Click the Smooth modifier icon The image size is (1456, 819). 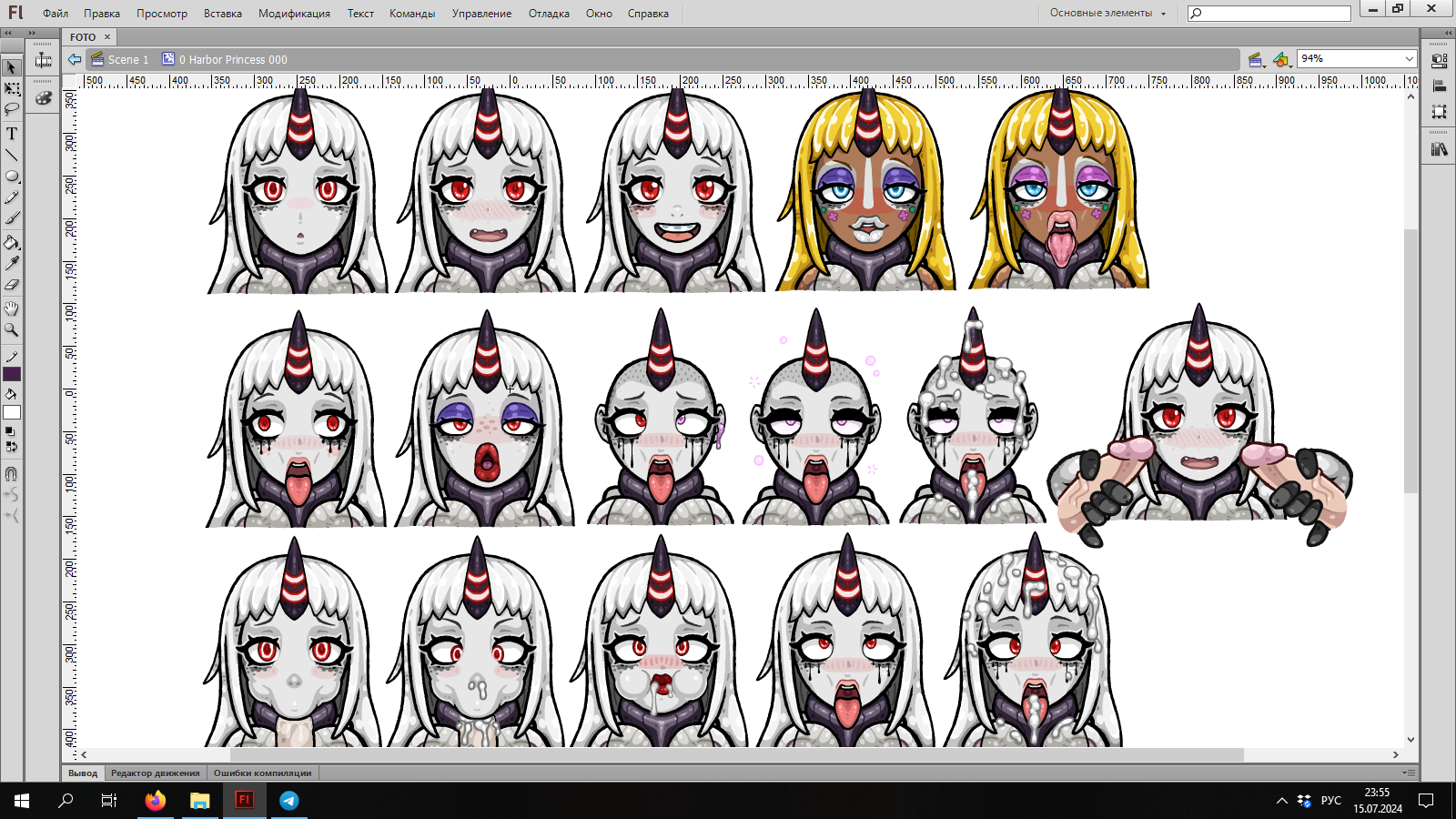pyautogui.click(x=12, y=495)
